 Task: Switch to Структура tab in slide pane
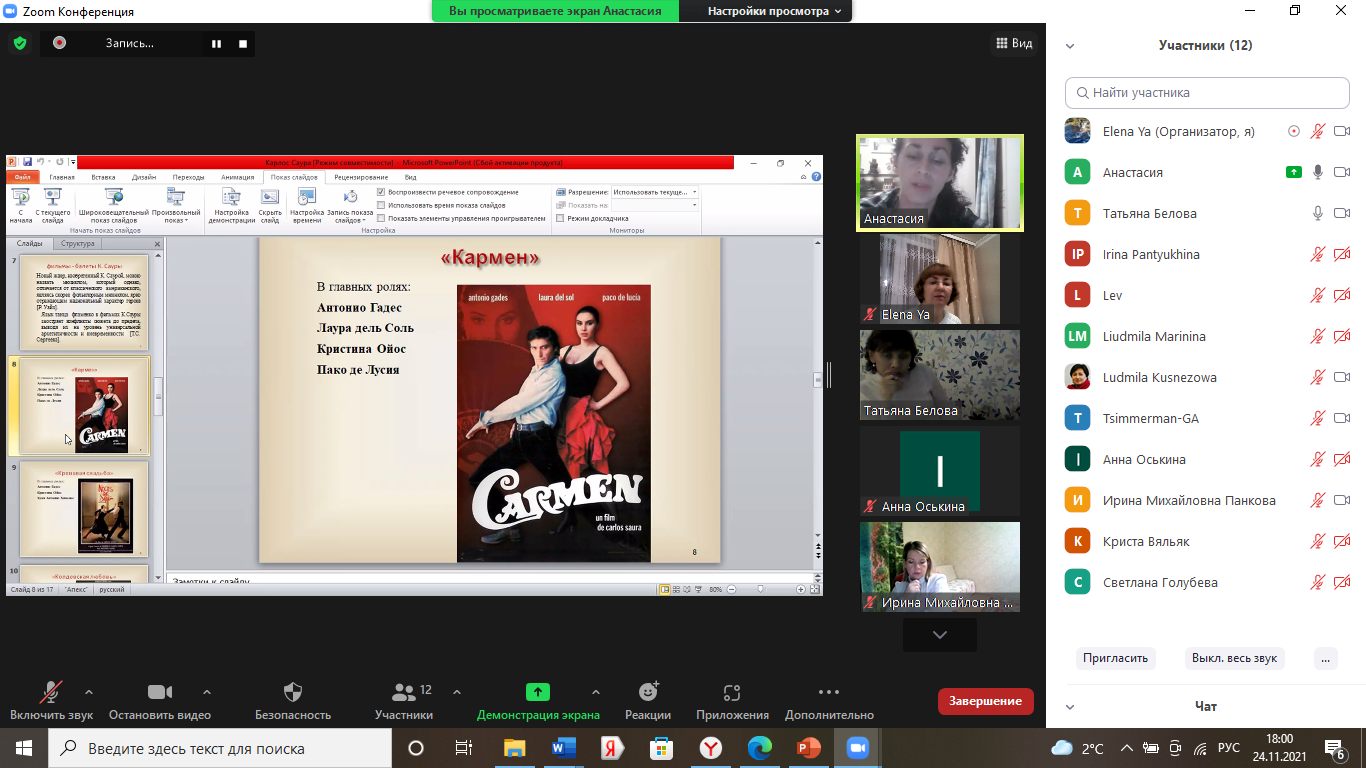77,243
